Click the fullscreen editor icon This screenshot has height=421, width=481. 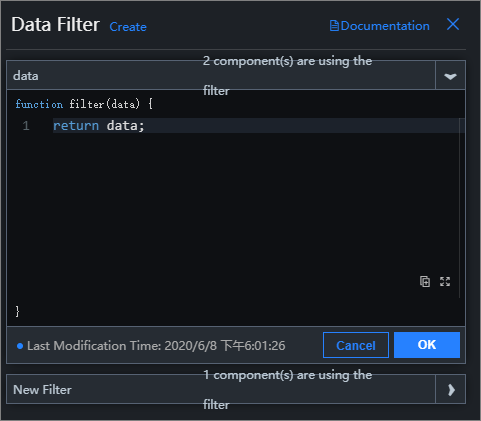445,282
